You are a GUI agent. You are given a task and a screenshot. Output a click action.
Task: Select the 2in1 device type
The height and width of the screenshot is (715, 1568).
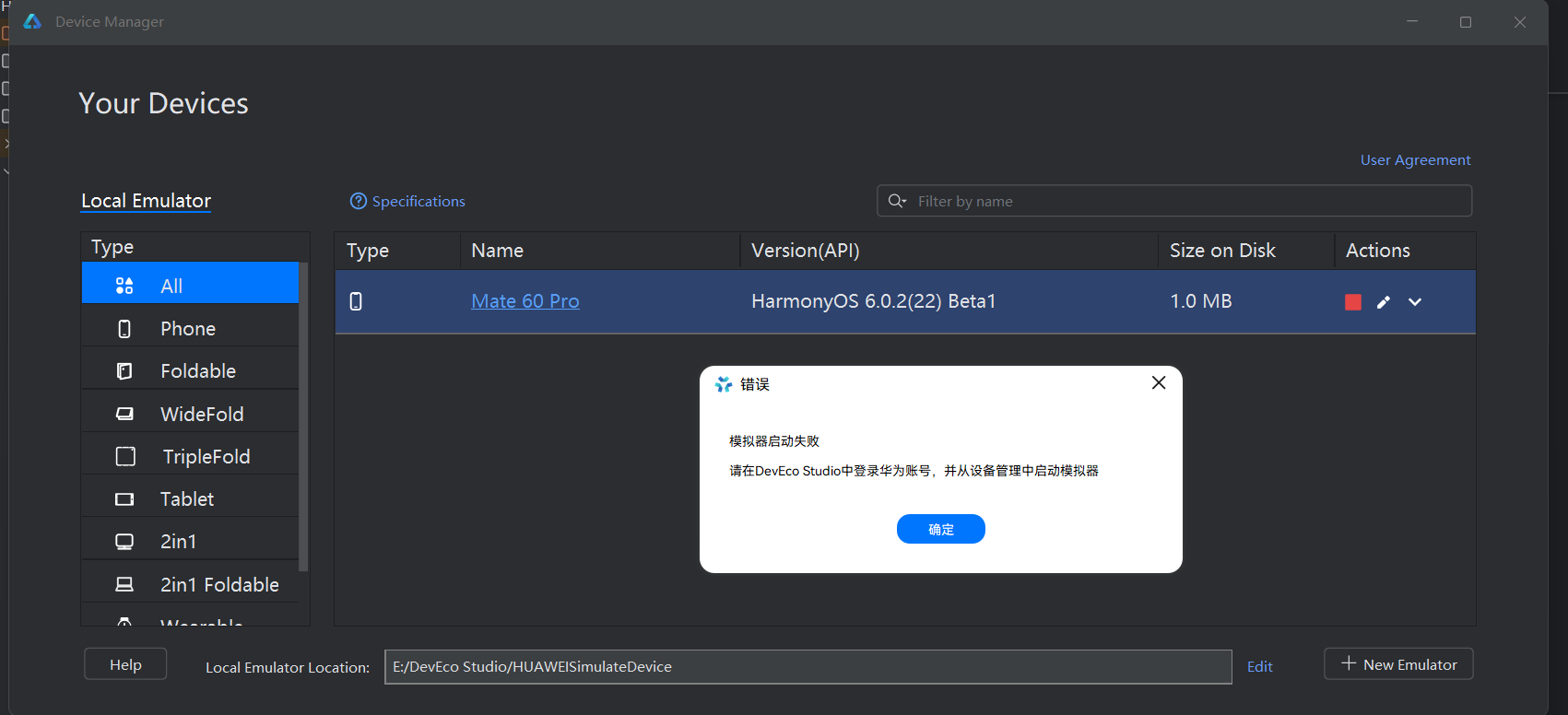(178, 542)
